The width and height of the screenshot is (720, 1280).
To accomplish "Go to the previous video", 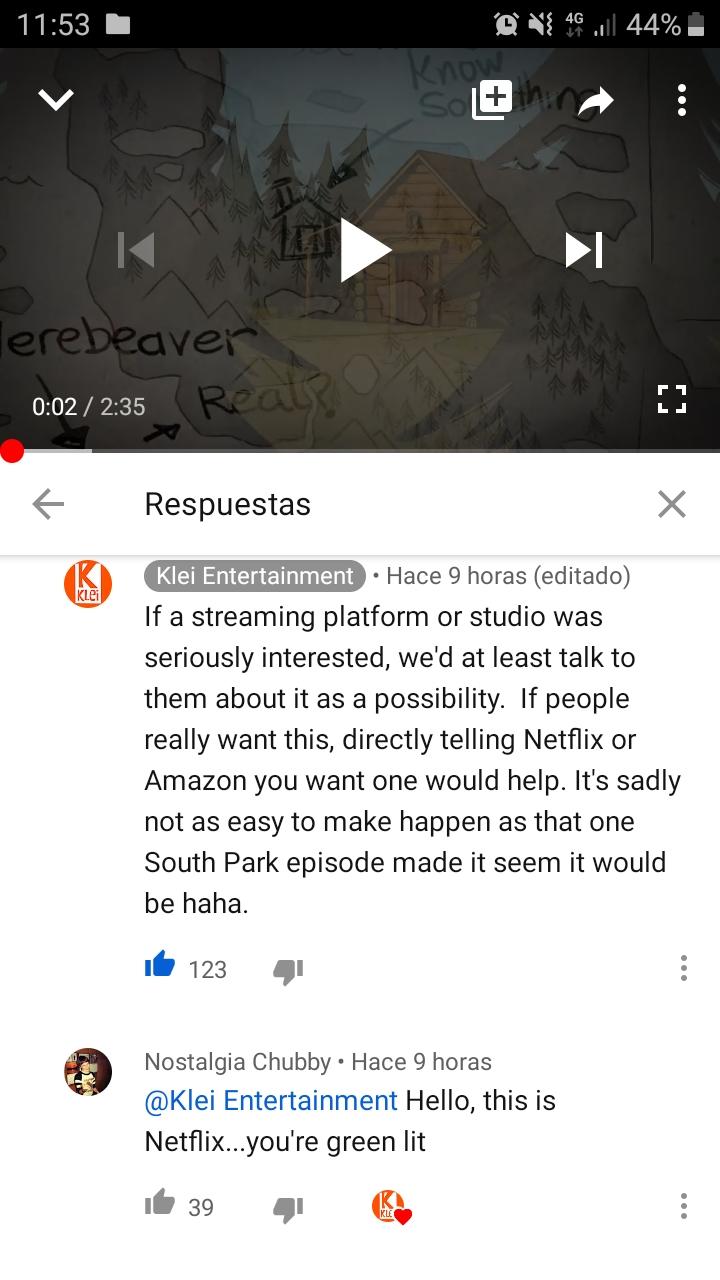I will tap(136, 250).
